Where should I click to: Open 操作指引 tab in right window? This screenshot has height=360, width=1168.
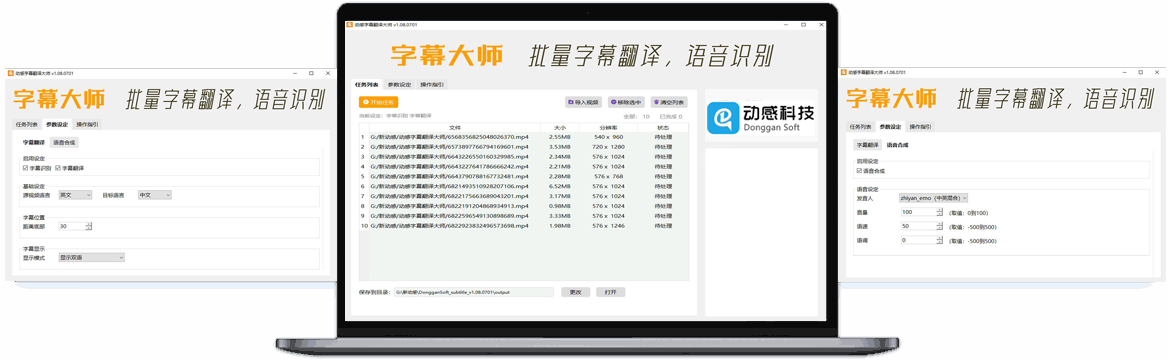920,127
